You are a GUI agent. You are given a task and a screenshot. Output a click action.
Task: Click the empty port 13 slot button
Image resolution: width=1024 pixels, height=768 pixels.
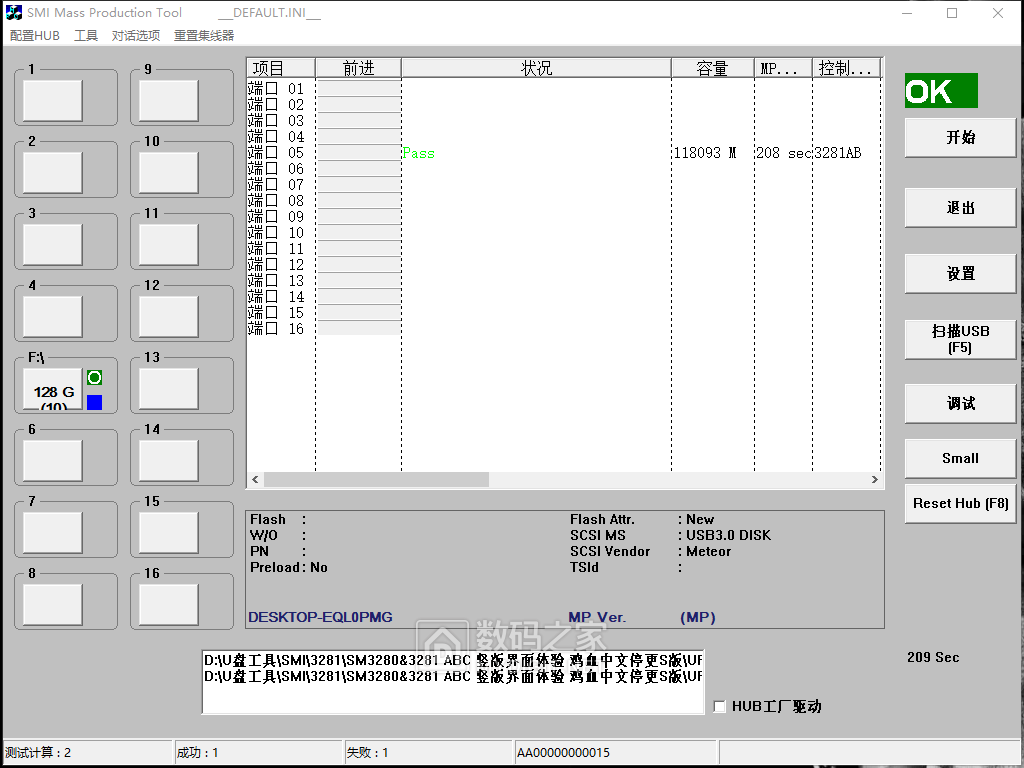168,389
